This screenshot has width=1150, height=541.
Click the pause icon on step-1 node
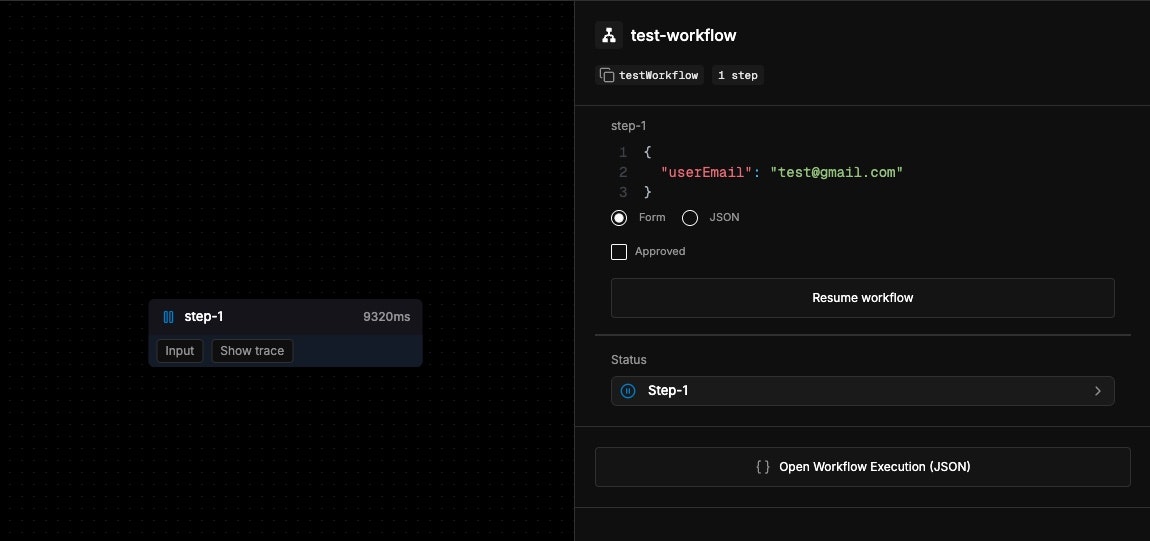[x=169, y=317]
